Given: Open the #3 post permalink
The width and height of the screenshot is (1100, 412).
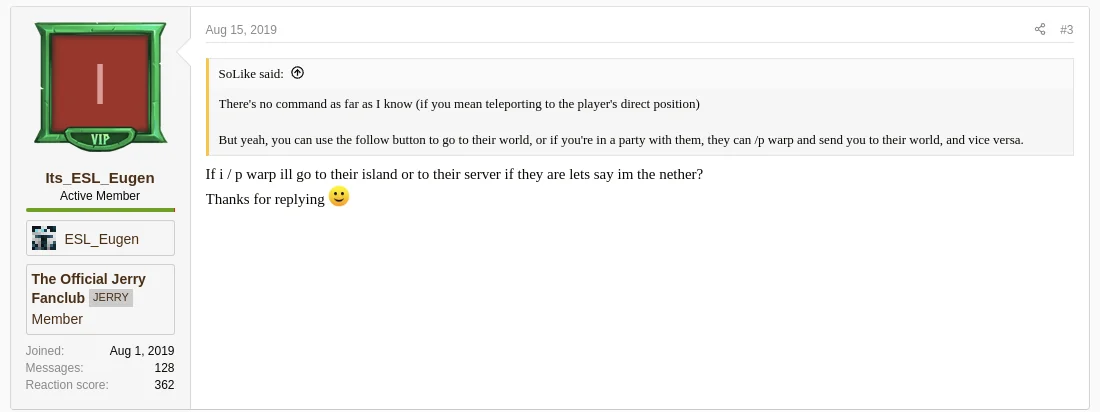Looking at the screenshot, I should [1066, 30].
